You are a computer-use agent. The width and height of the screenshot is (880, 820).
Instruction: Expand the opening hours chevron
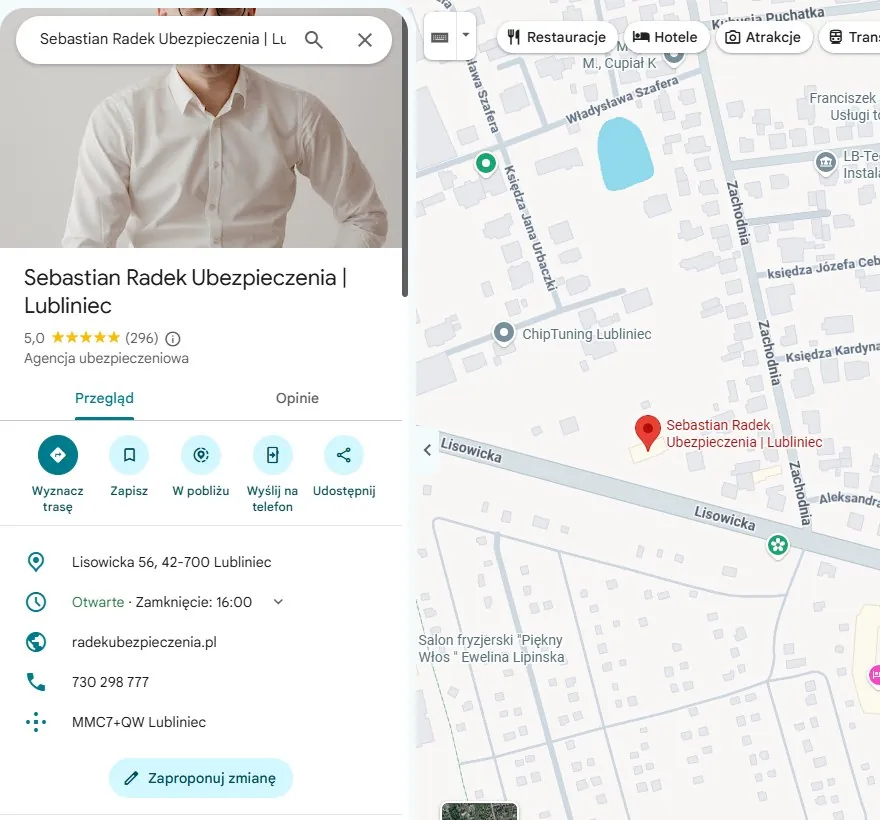pyautogui.click(x=278, y=602)
